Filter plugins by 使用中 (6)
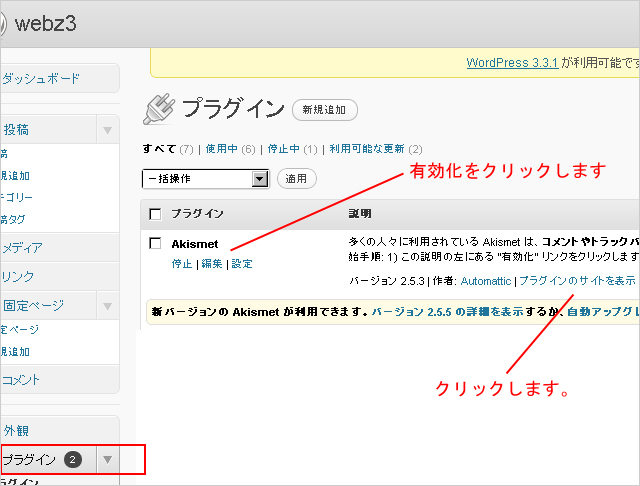Screen dimensions: 640x486 [x=230, y=149]
